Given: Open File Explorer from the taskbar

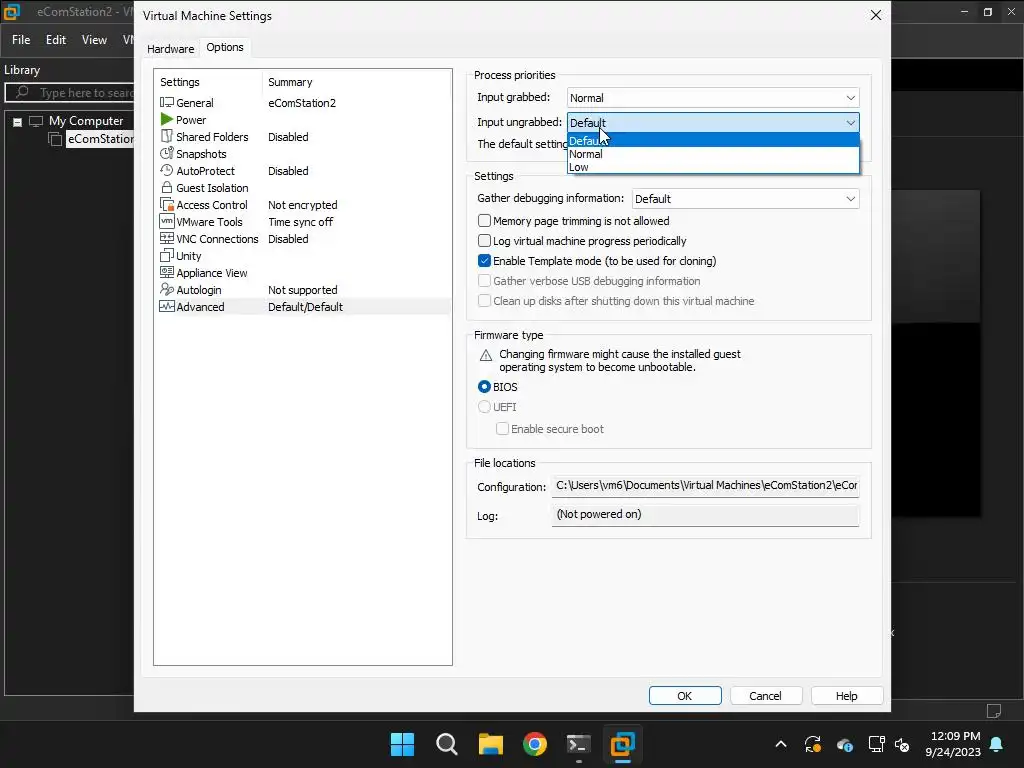Looking at the screenshot, I should (490, 744).
